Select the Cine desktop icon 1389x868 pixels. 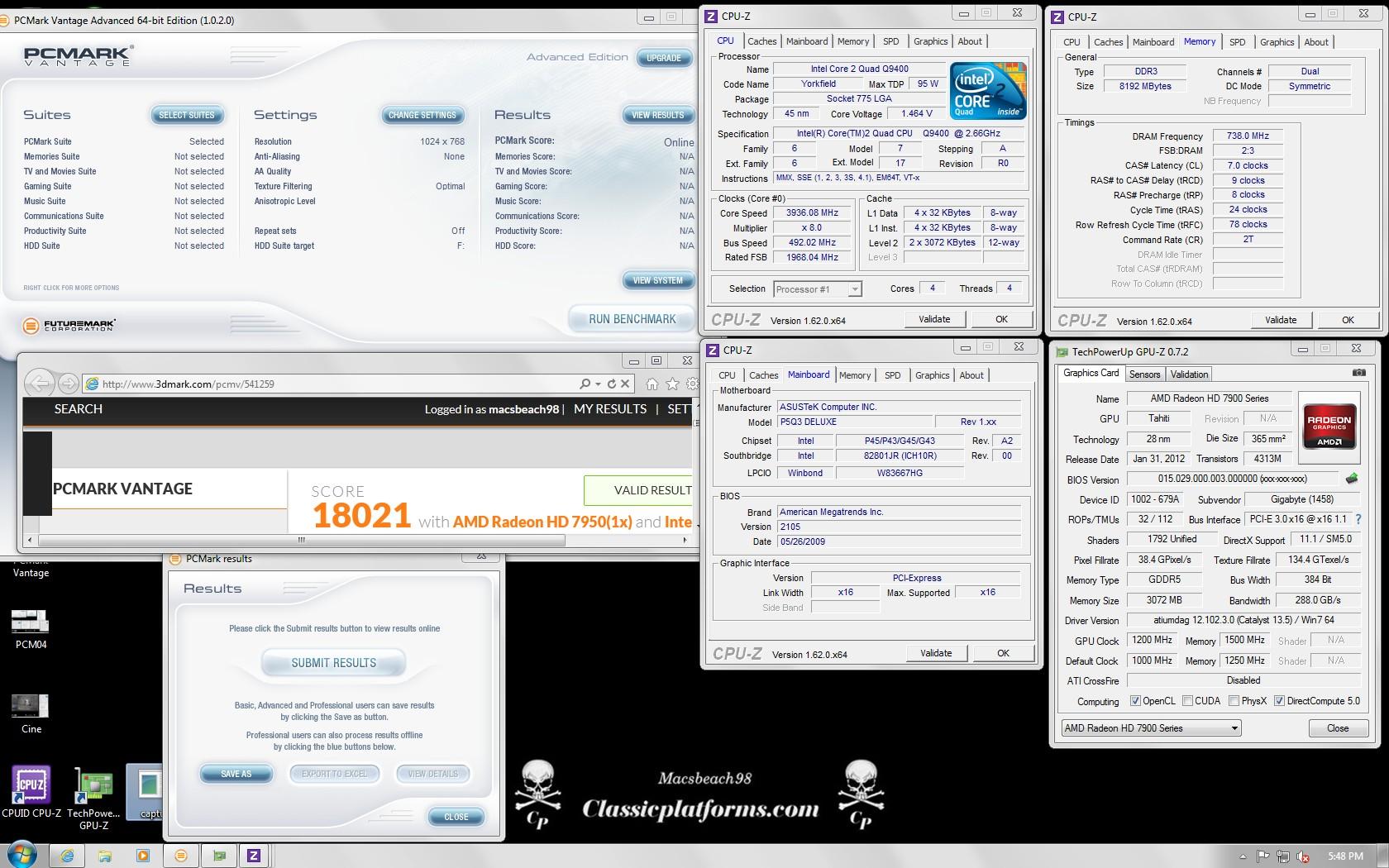31,713
